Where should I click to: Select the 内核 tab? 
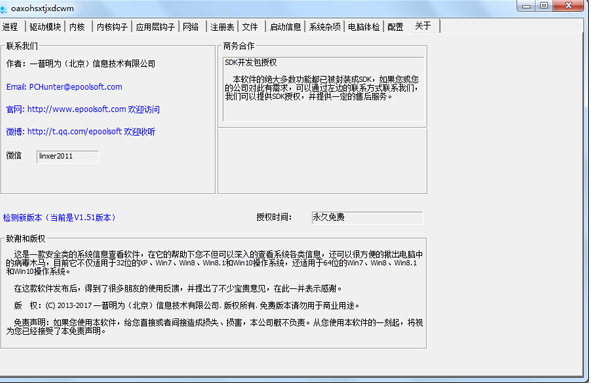[x=77, y=27]
